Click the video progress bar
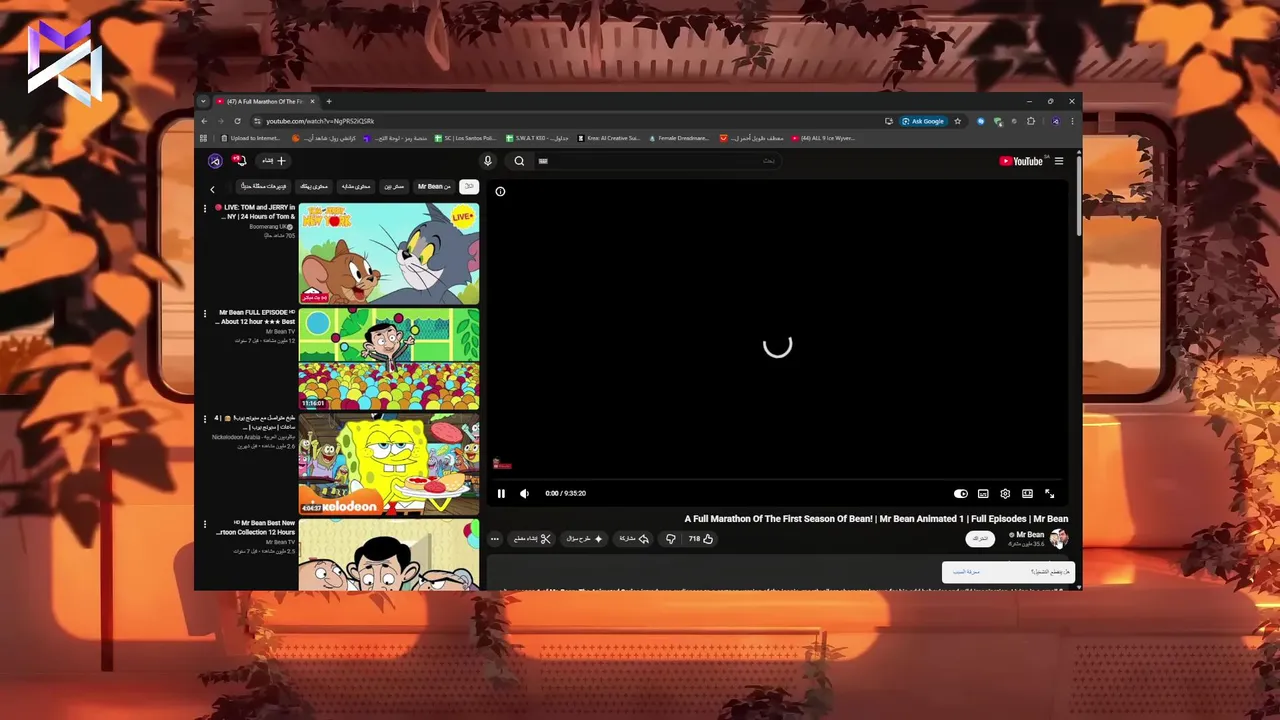This screenshot has width=1280, height=720. coord(777,481)
